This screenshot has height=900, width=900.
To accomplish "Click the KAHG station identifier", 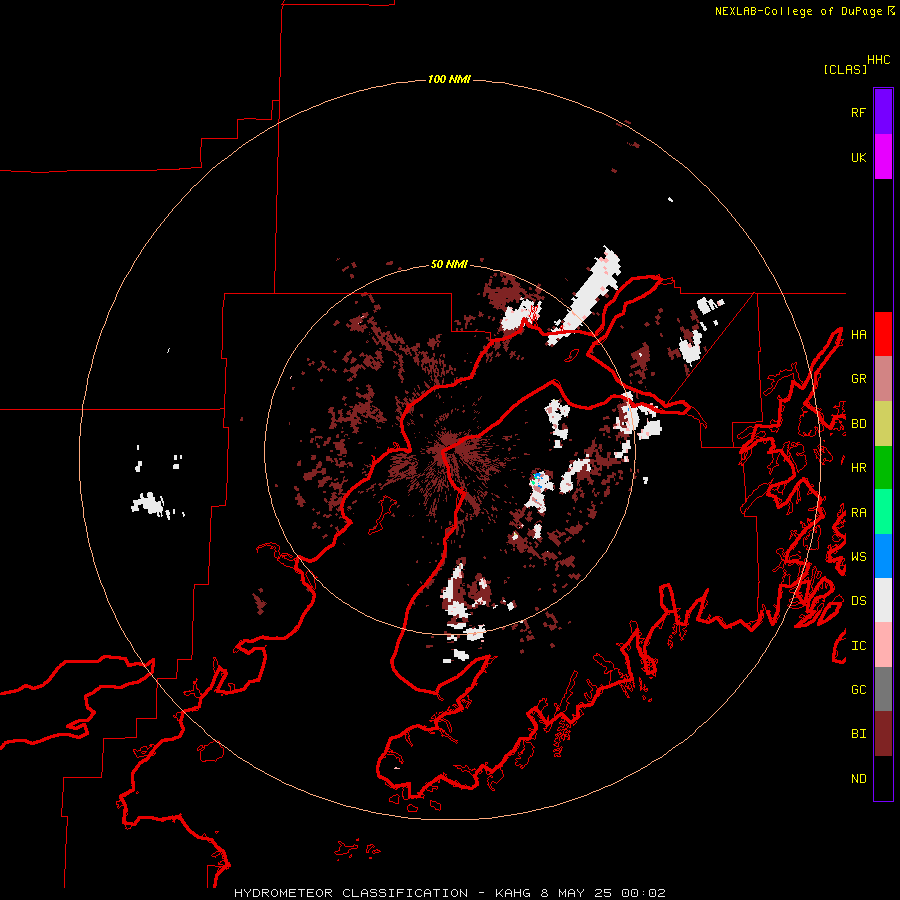I will [x=513, y=893].
